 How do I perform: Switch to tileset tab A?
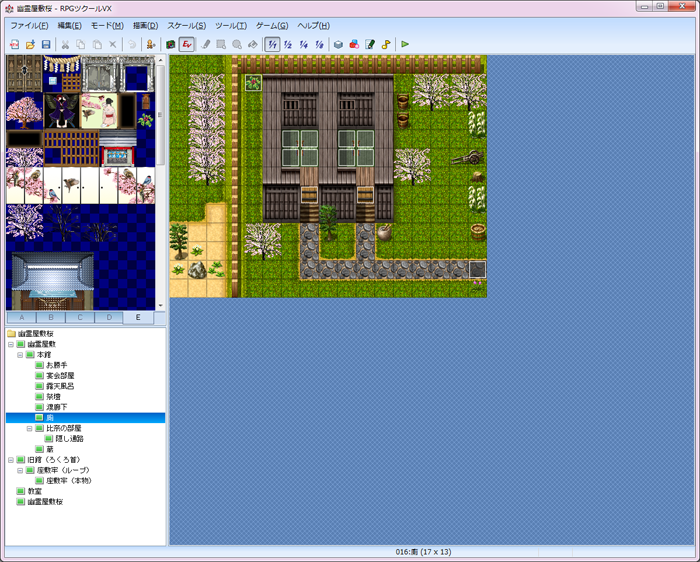click(22, 318)
